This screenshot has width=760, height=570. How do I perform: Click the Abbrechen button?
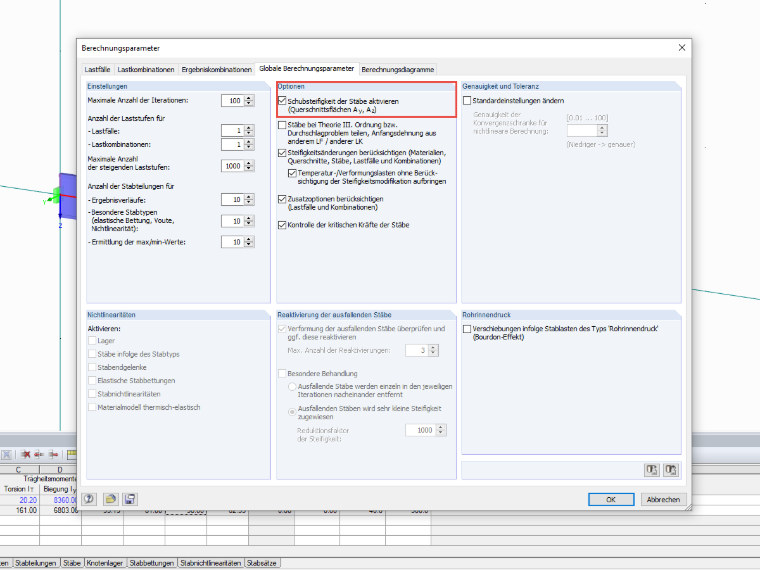663,499
